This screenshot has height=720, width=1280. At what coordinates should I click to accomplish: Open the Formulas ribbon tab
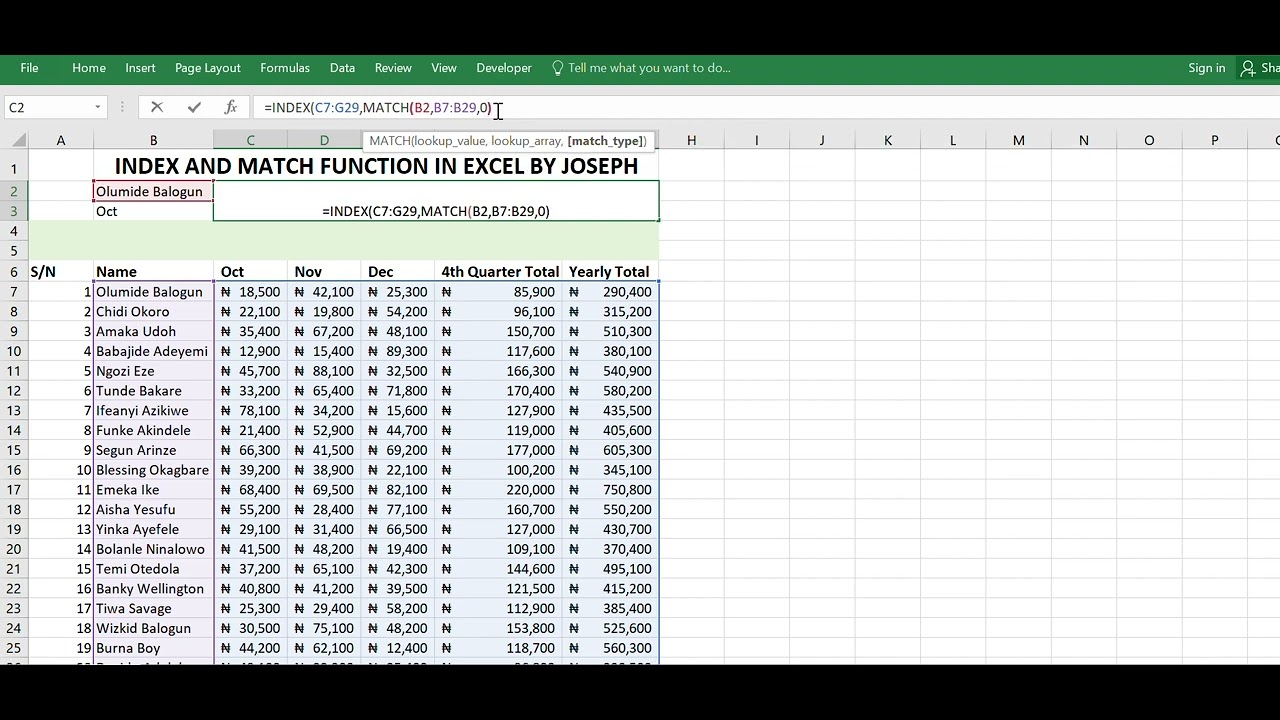point(285,68)
